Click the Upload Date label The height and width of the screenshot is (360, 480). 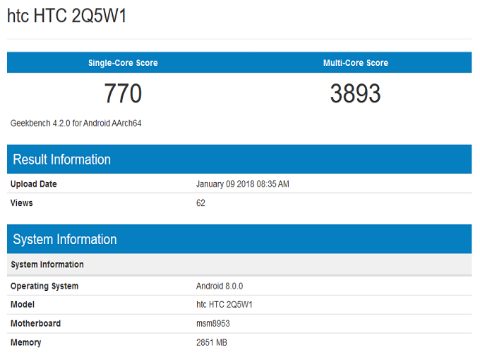point(34,184)
